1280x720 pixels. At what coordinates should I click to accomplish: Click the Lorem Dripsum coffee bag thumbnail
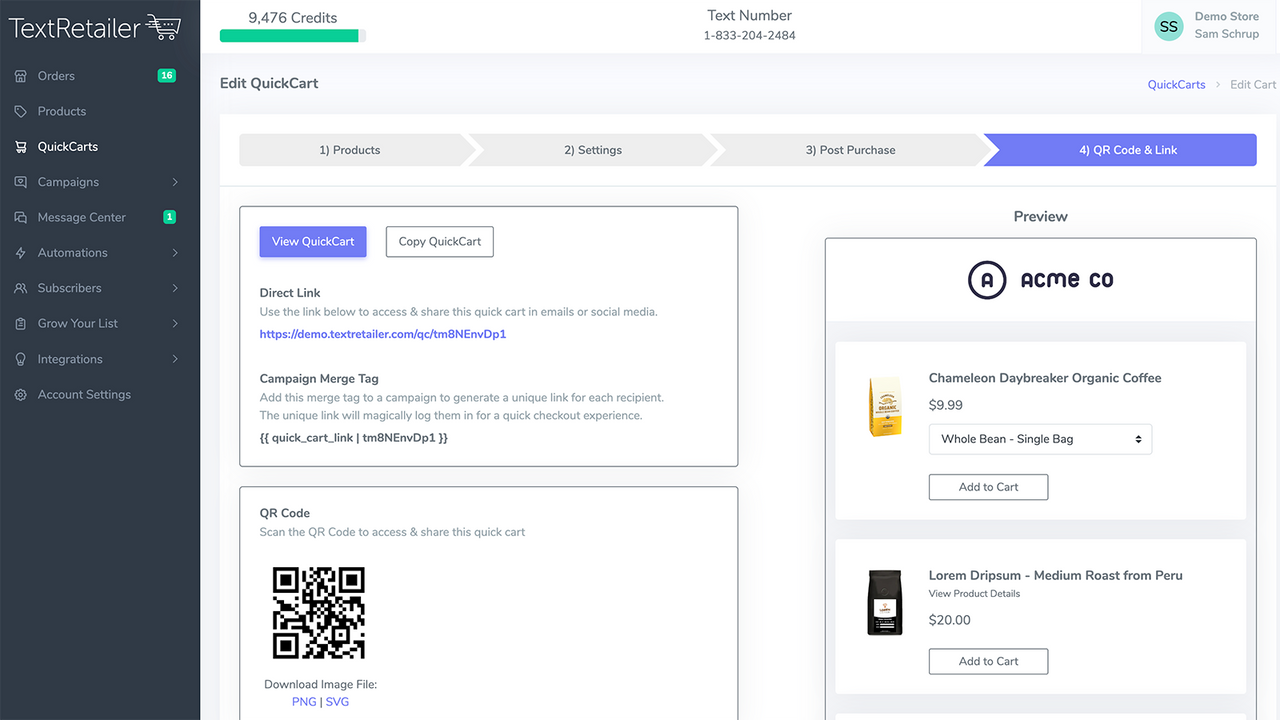point(885,603)
